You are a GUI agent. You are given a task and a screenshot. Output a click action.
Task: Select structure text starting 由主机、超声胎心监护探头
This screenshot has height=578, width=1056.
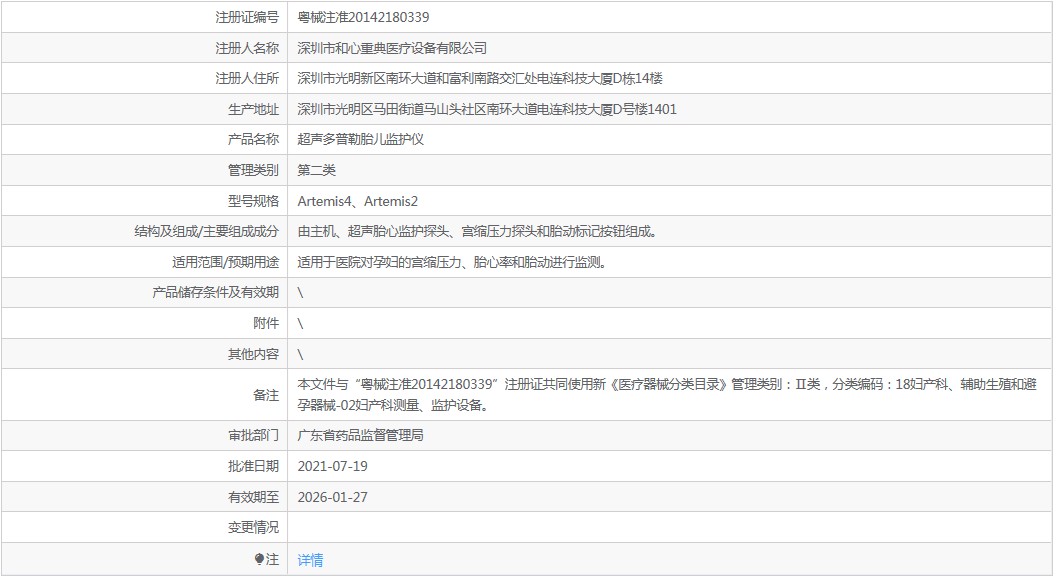coord(477,231)
